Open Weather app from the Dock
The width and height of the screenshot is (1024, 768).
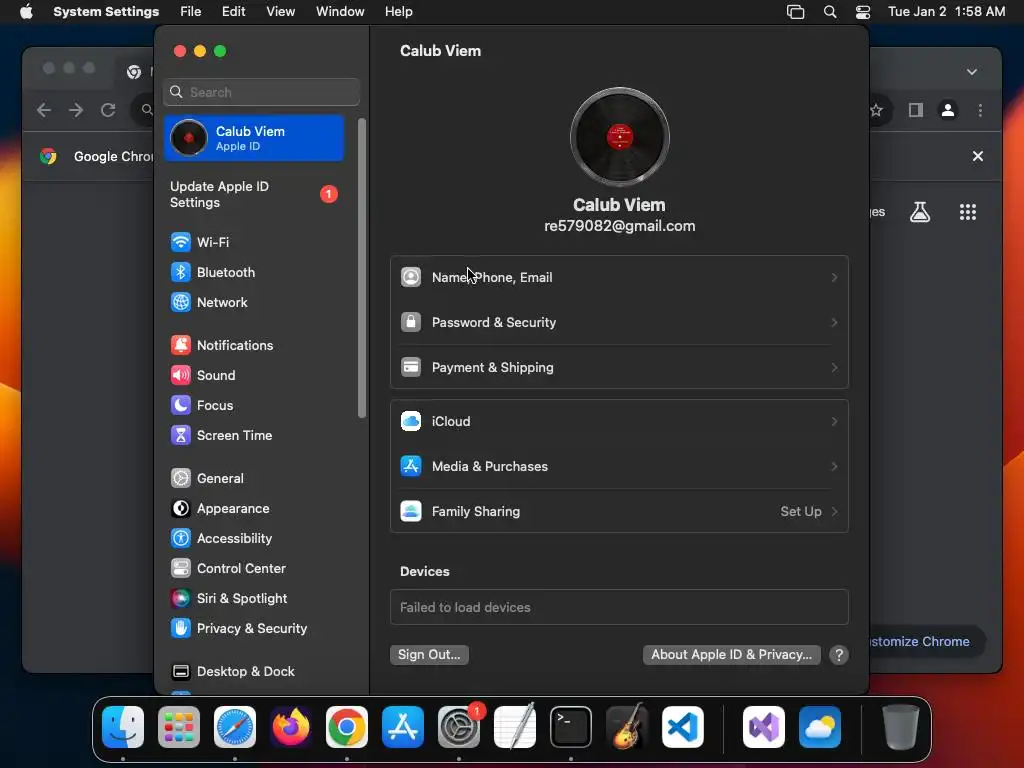[x=820, y=727]
